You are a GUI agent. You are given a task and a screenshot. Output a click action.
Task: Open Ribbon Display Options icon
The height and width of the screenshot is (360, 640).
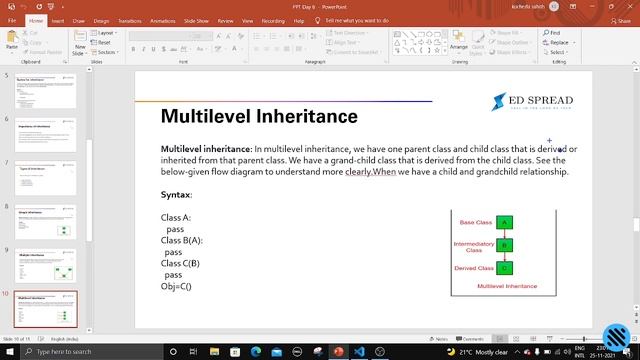click(x=573, y=7)
